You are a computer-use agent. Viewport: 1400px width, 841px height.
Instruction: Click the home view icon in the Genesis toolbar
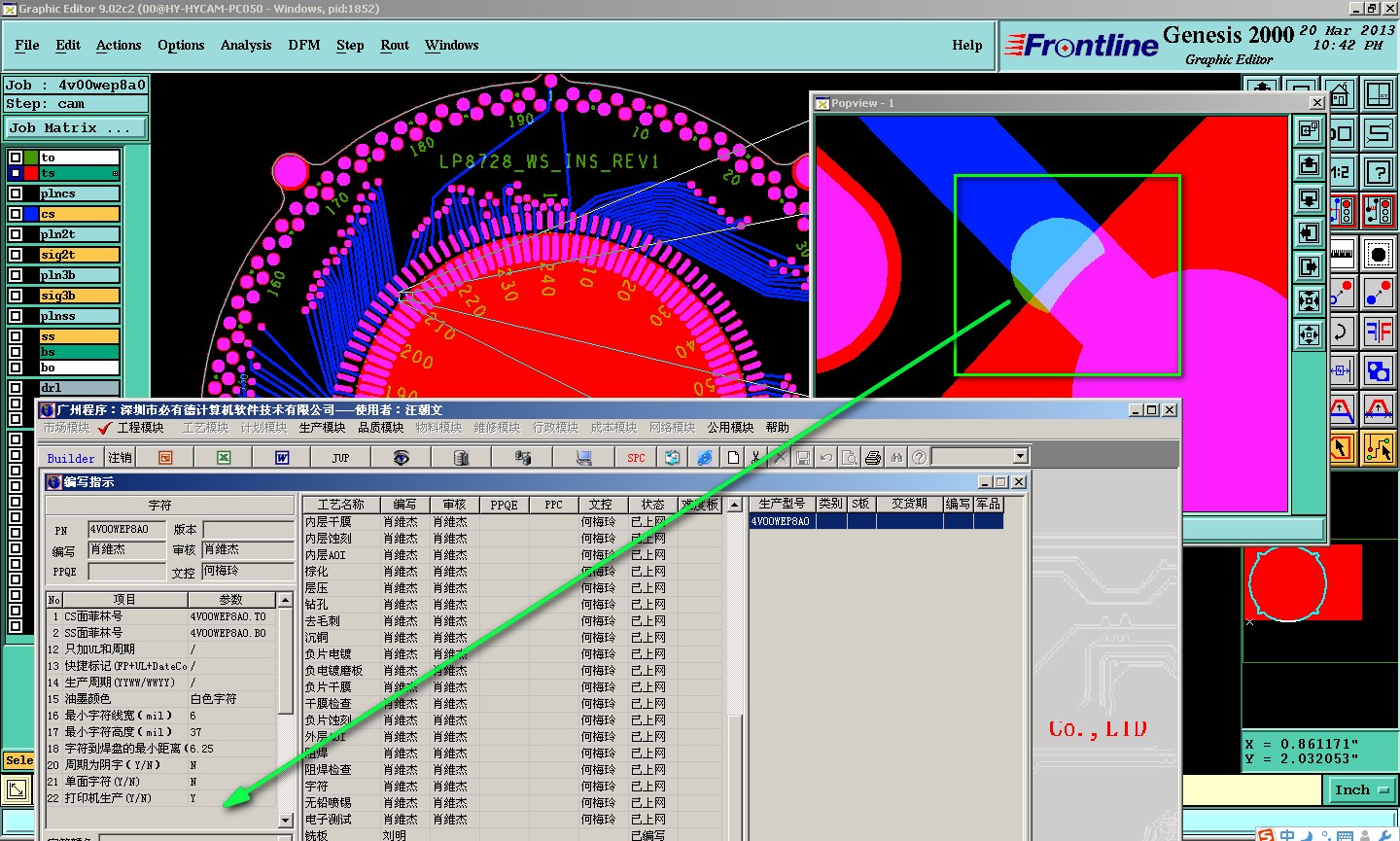[1341, 95]
